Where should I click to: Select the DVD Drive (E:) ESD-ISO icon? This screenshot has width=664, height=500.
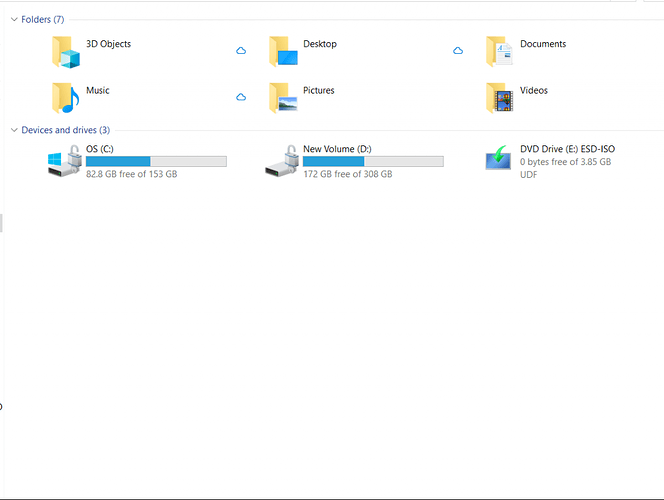498,157
